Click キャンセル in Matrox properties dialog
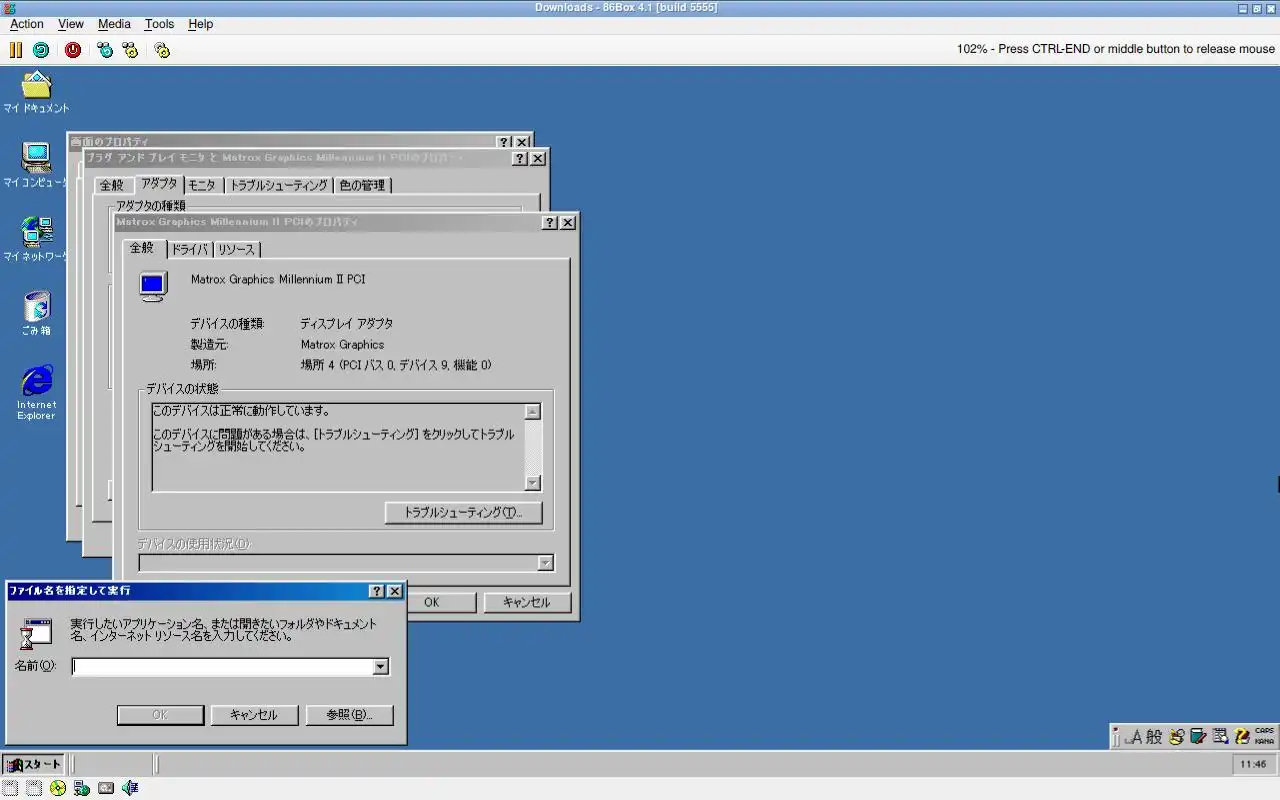The height and width of the screenshot is (800, 1280). [x=527, y=602]
